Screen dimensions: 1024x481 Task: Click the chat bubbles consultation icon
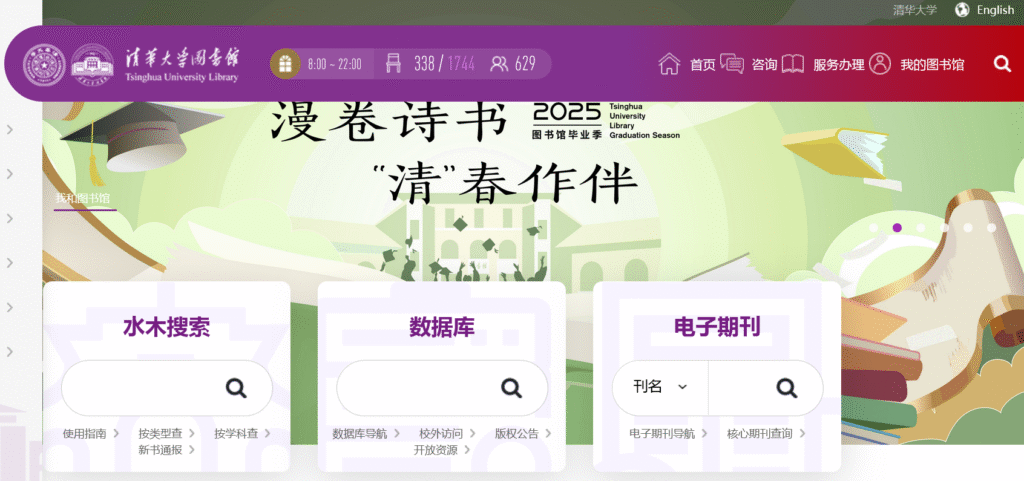coord(732,64)
